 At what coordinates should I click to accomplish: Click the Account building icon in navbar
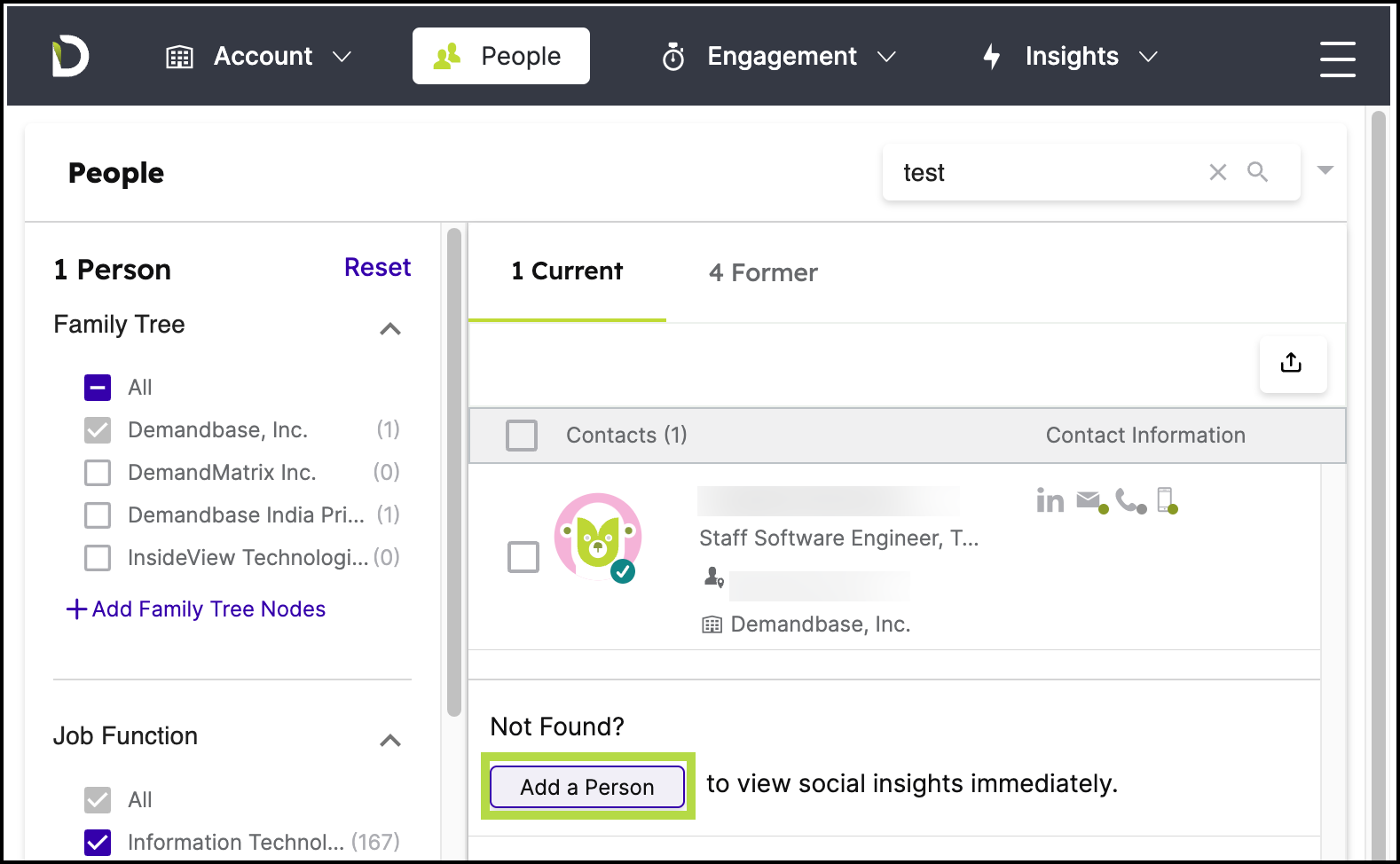tap(180, 57)
